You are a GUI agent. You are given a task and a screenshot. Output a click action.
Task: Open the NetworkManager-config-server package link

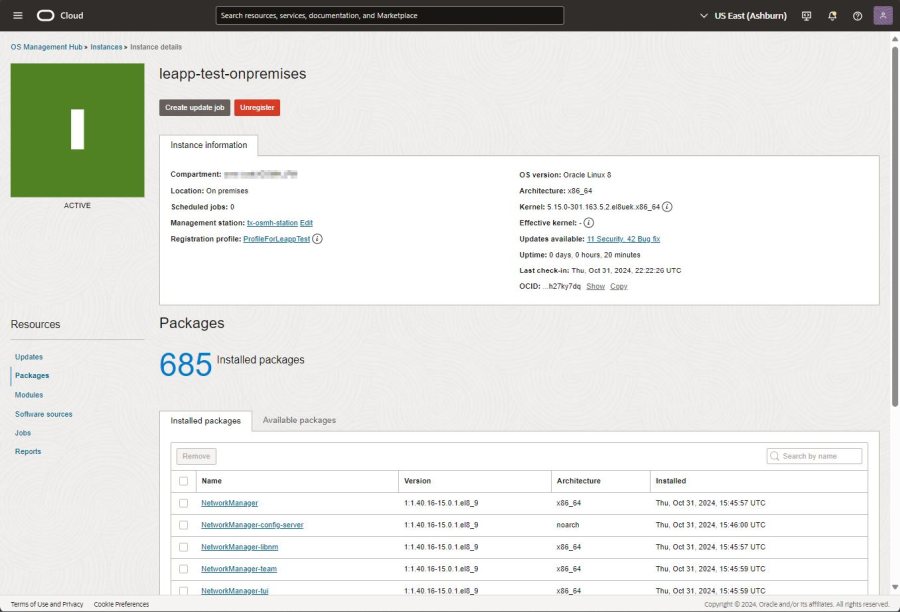pyautogui.click(x=252, y=525)
